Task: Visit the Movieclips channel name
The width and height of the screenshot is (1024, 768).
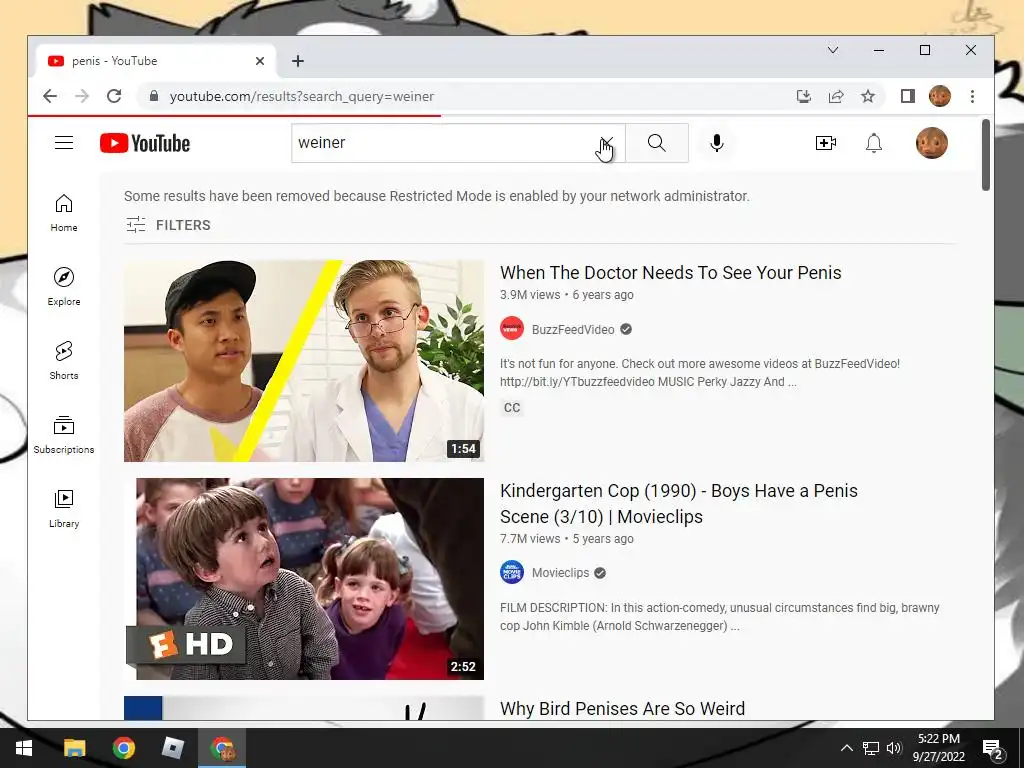Action: (x=560, y=573)
